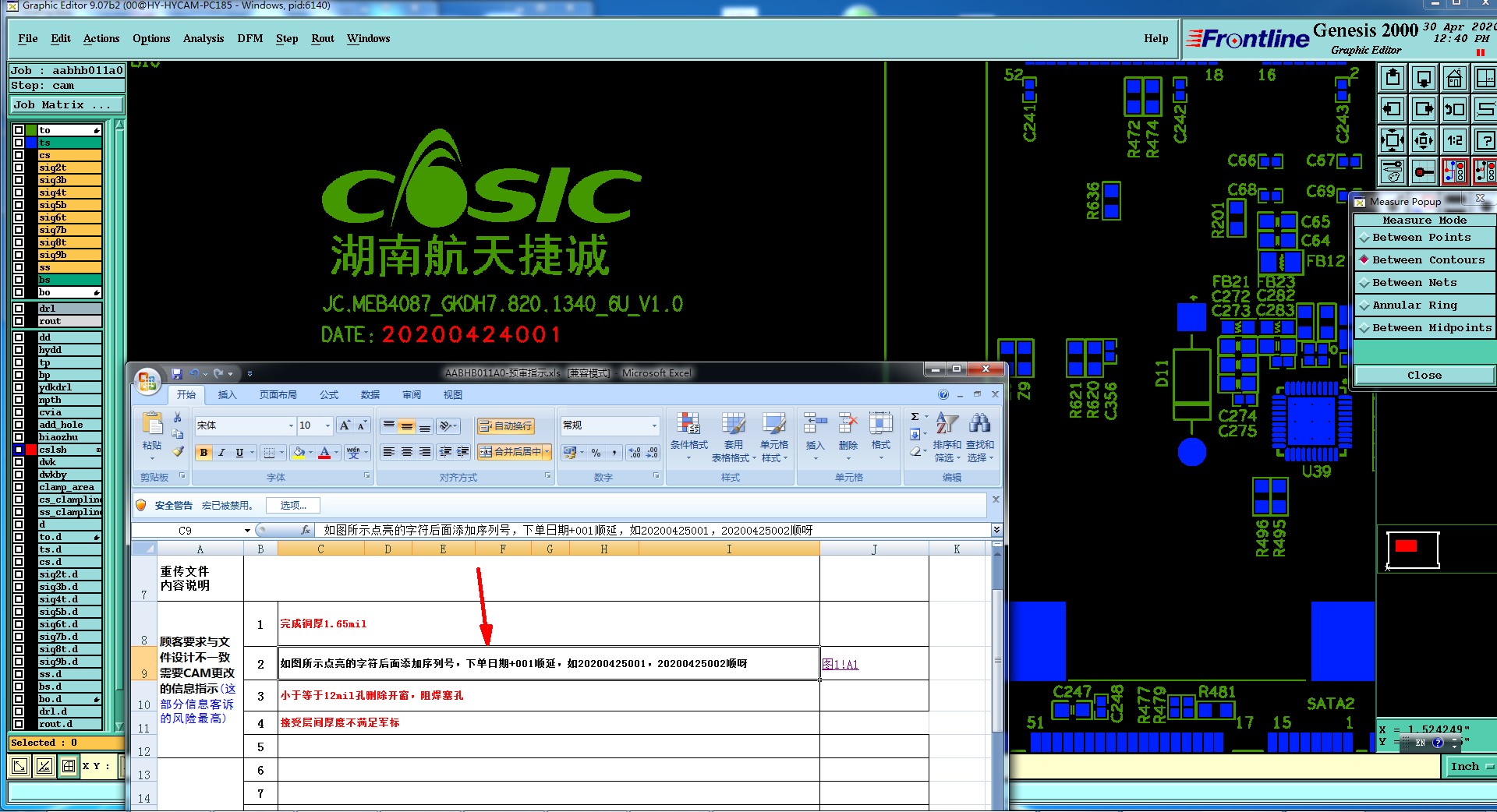Click Close in the Measure Popup
This screenshot has height=812, width=1497.
click(1424, 376)
